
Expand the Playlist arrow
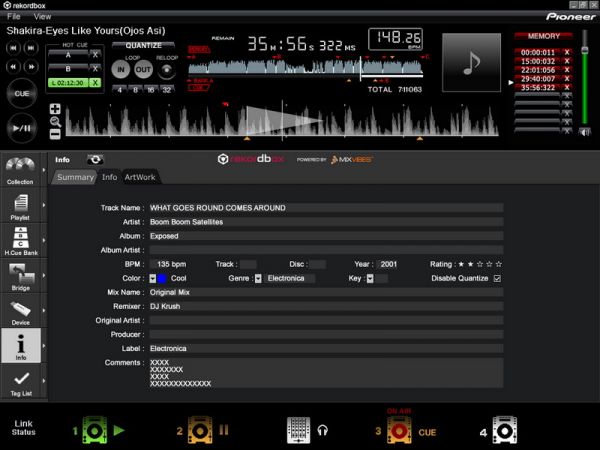44,205
